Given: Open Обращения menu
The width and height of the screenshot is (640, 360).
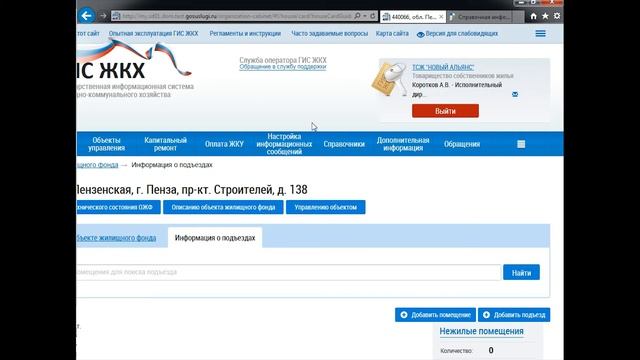Looking at the screenshot, I should 462,144.
